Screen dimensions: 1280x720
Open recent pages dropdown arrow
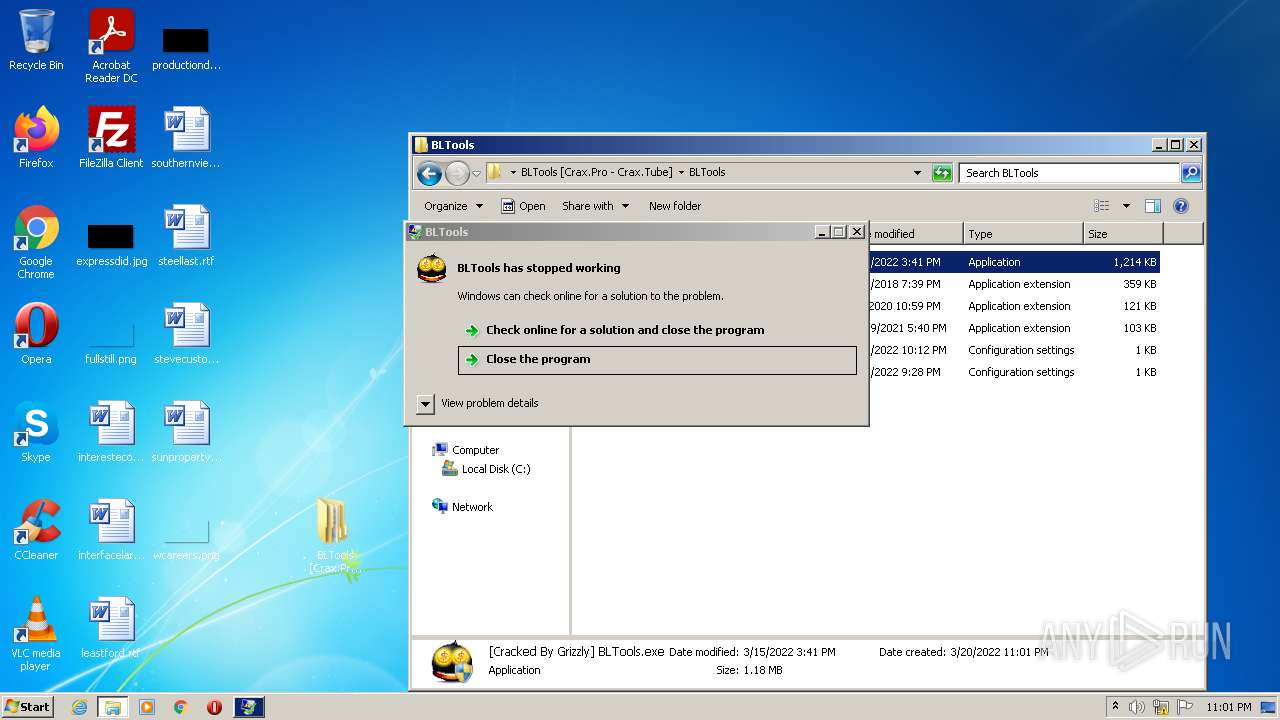477,173
